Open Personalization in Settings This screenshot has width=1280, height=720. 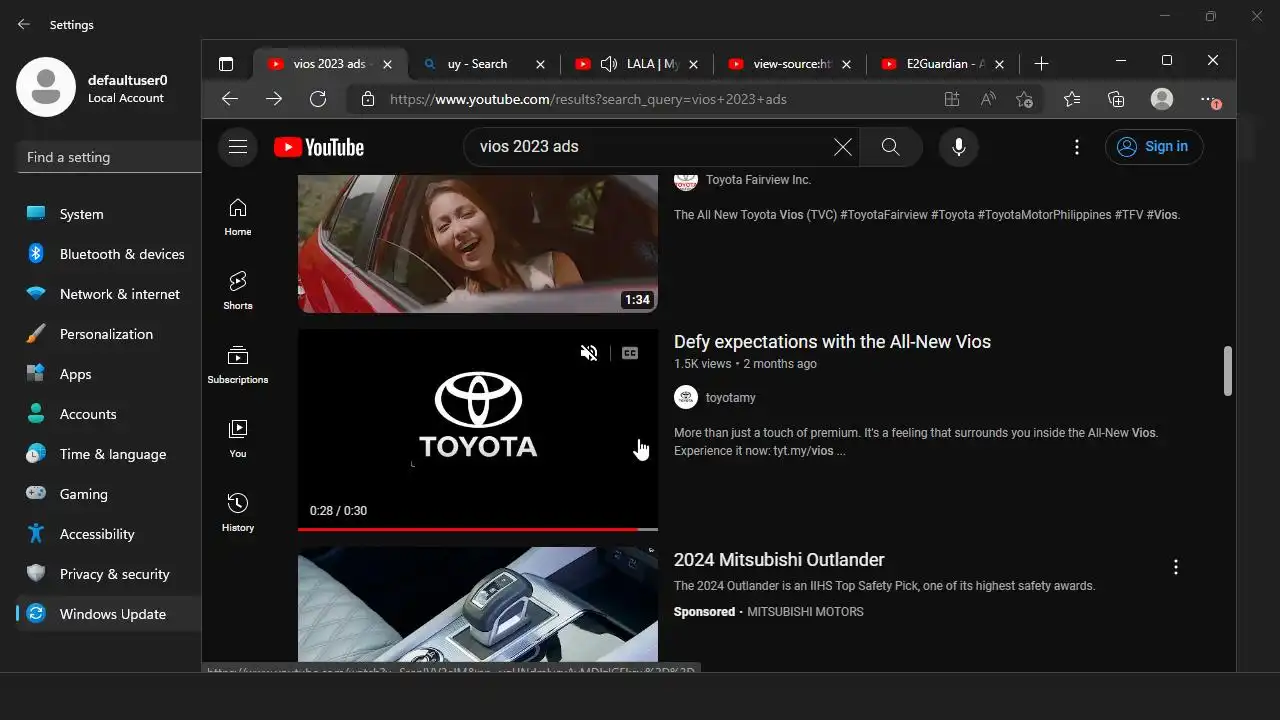[109, 334]
